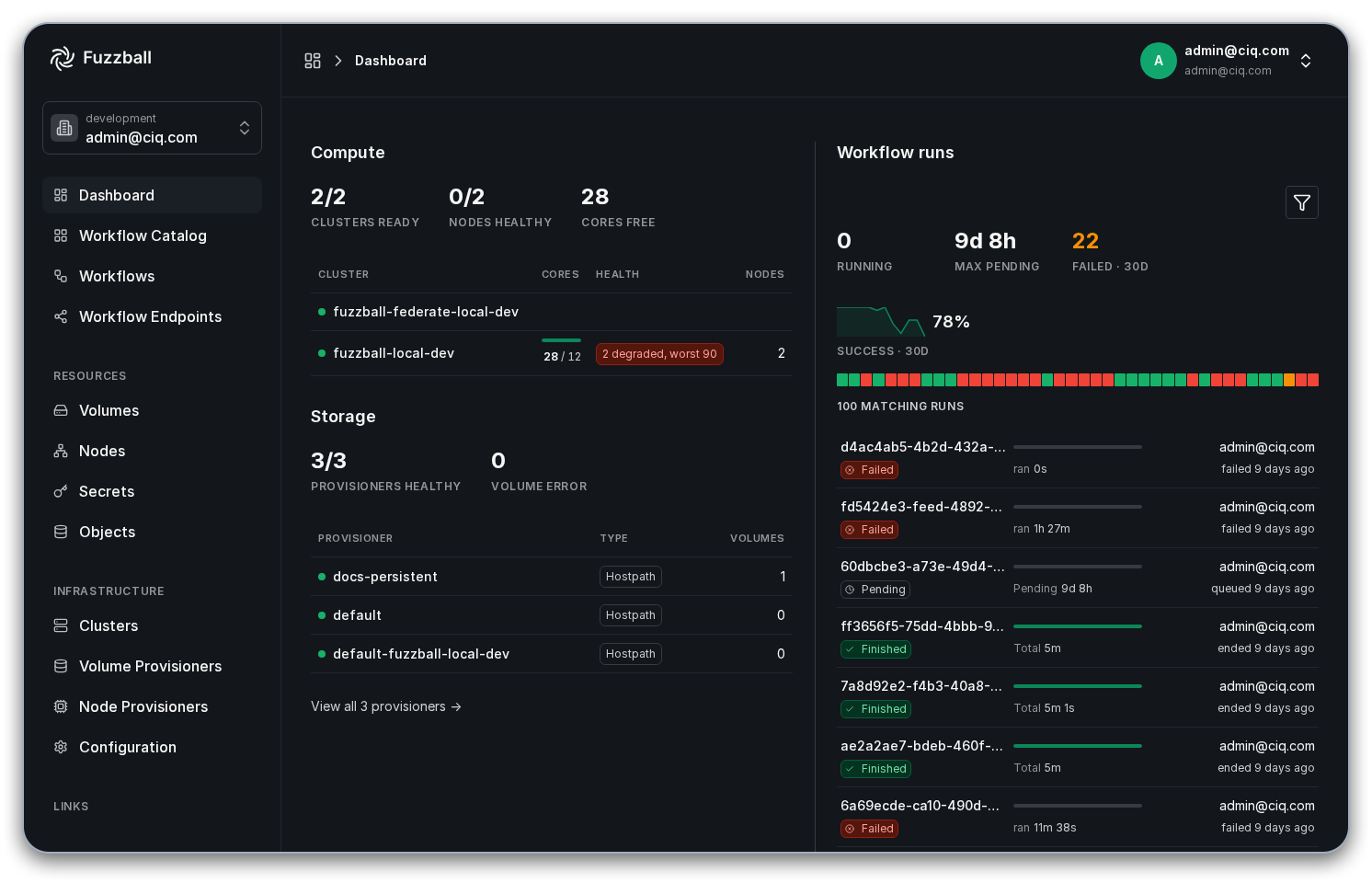Open the workflow runs filter
The image size is (1372, 883).
[x=1302, y=202]
